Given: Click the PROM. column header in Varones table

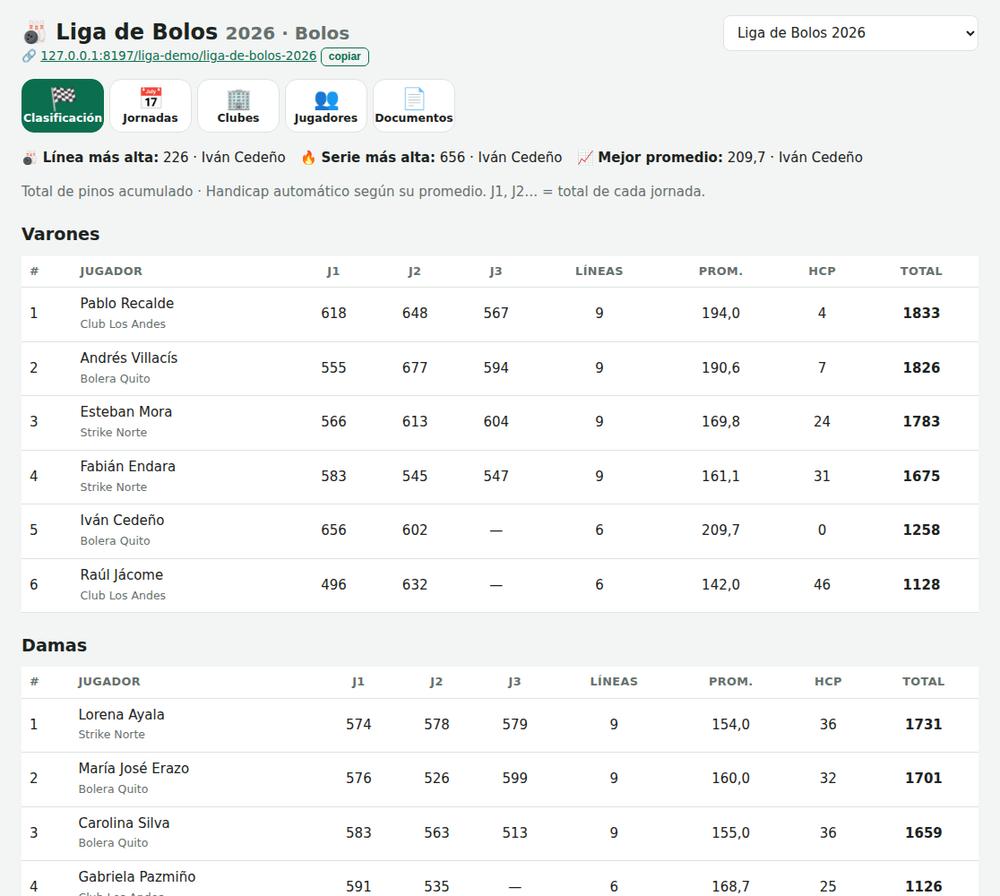Looking at the screenshot, I should (721, 271).
